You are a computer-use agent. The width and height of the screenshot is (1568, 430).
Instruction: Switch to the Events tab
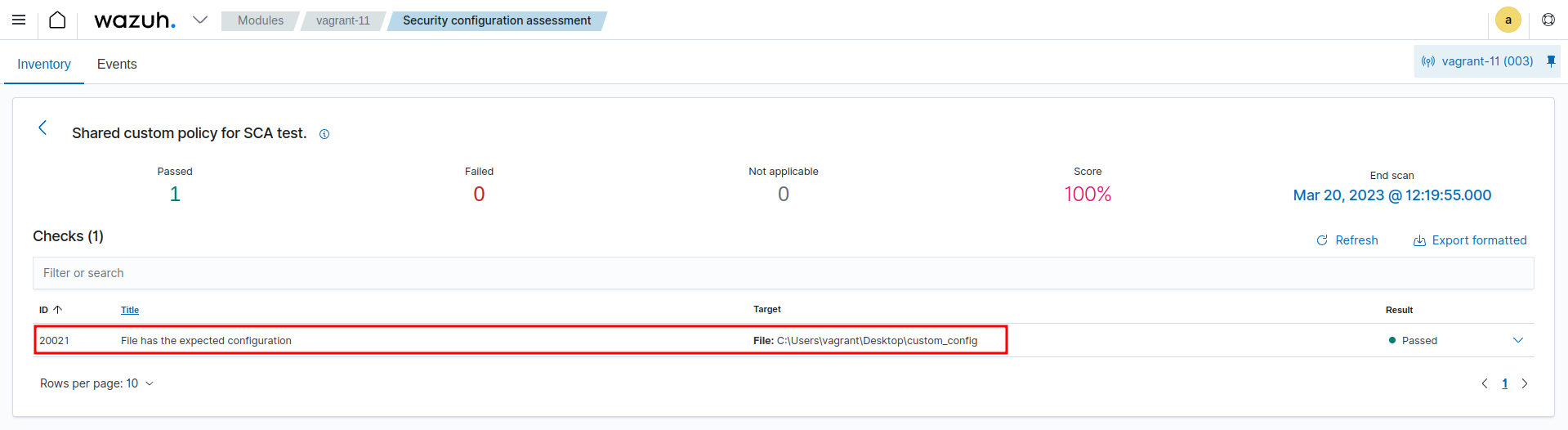pos(117,64)
